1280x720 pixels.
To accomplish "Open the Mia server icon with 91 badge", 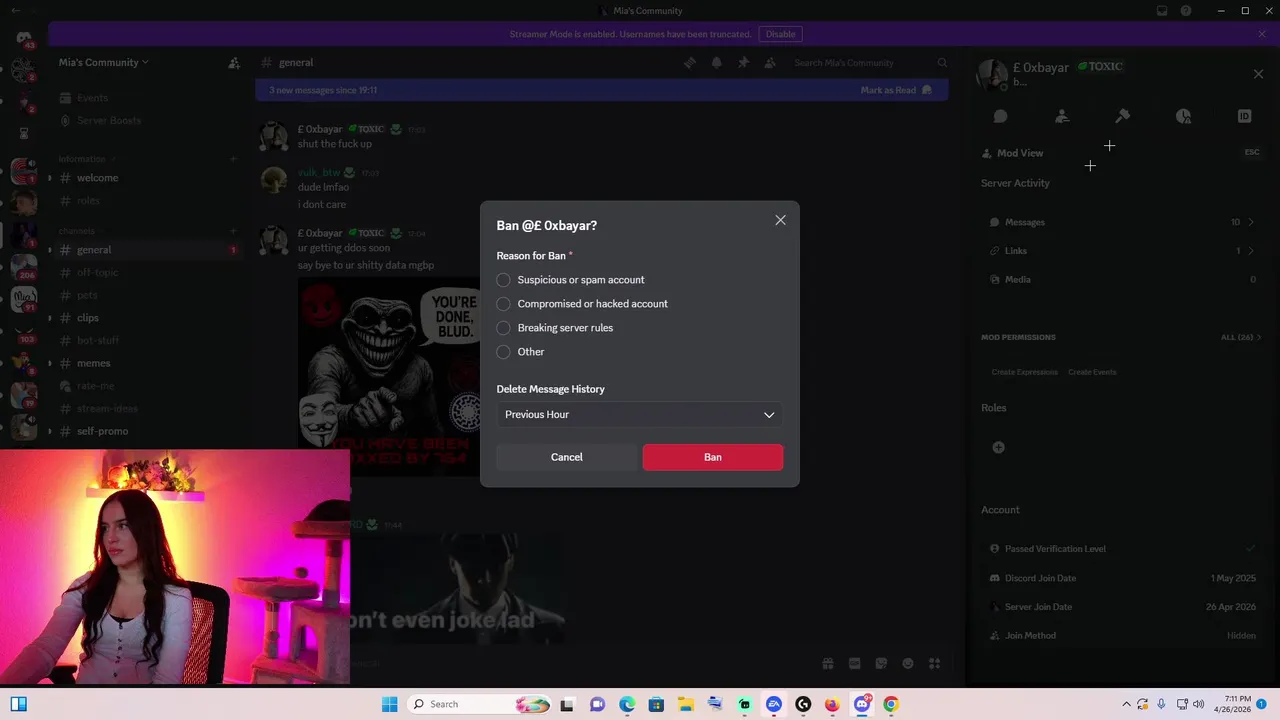I will pyautogui.click(x=24, y=299).
